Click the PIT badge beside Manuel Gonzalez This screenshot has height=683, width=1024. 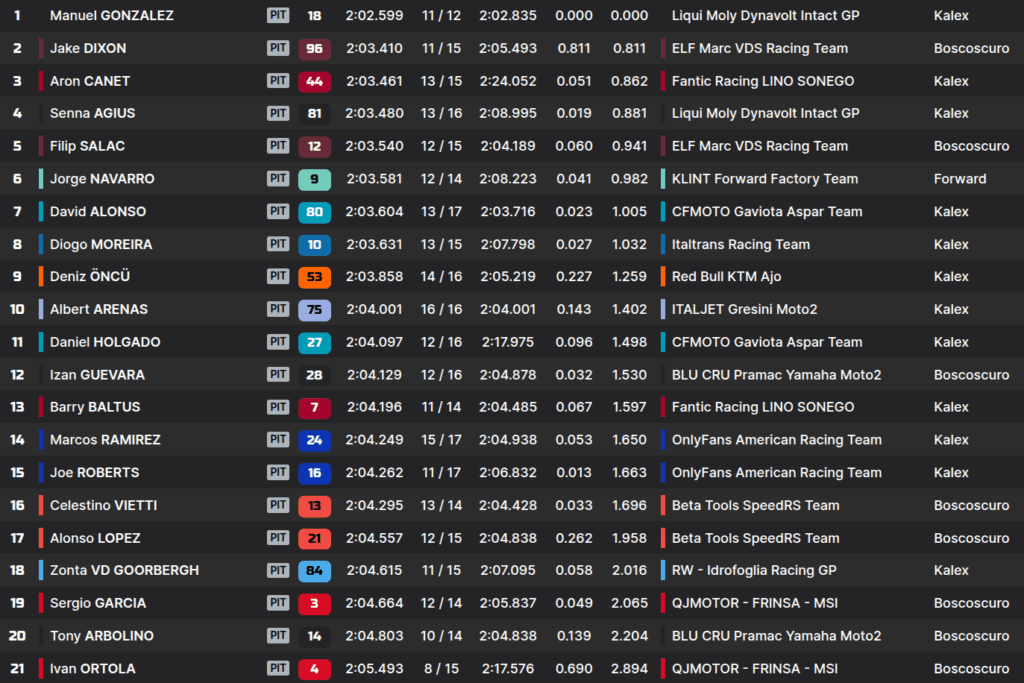[x=278, y=16]
